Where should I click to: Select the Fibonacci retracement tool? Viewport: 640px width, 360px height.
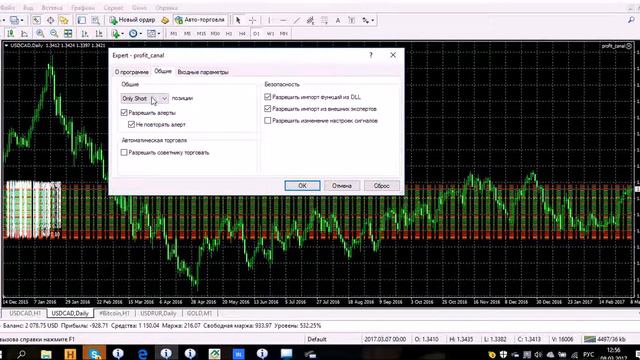coord(324,20)
